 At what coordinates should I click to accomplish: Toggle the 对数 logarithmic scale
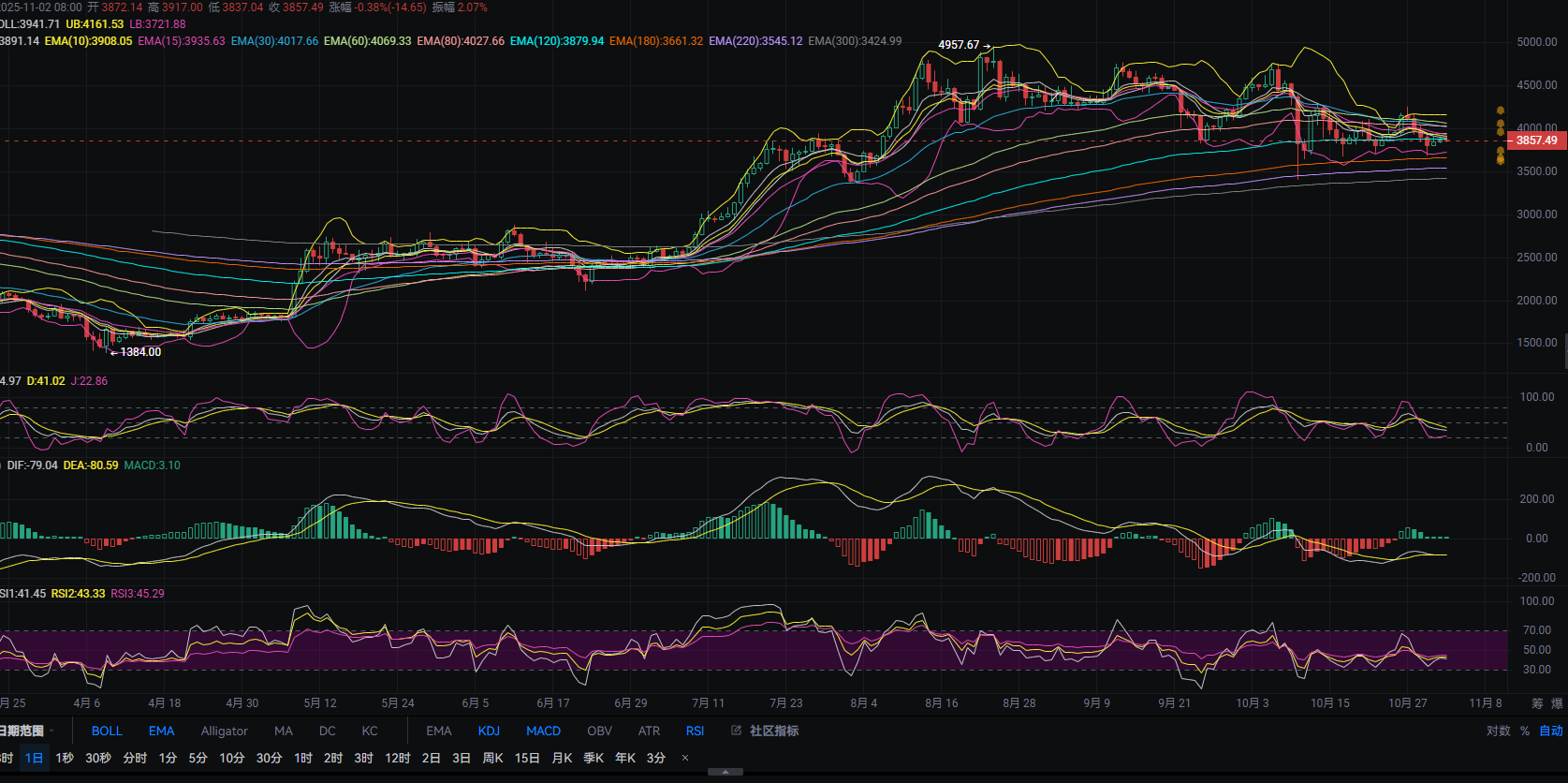[1498, 731]
